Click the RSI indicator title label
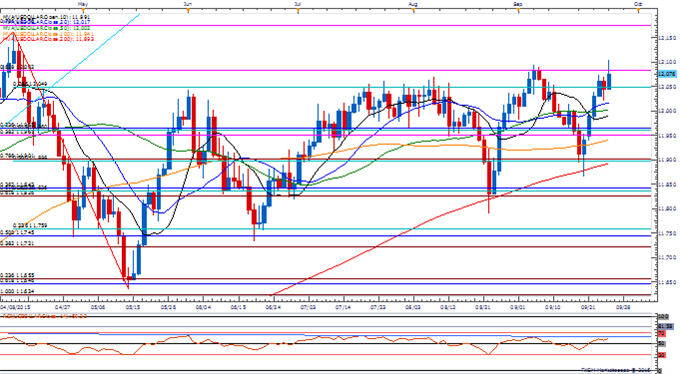 coord(45,316)
